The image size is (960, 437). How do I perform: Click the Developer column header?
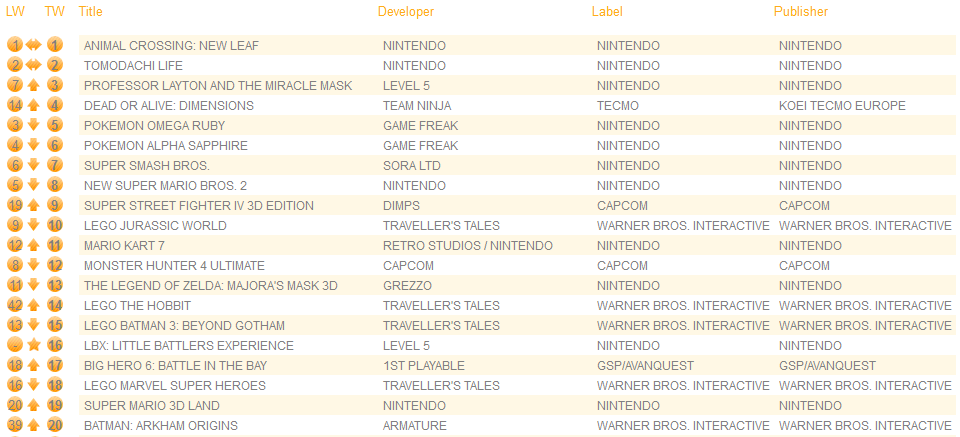[405, 12]
